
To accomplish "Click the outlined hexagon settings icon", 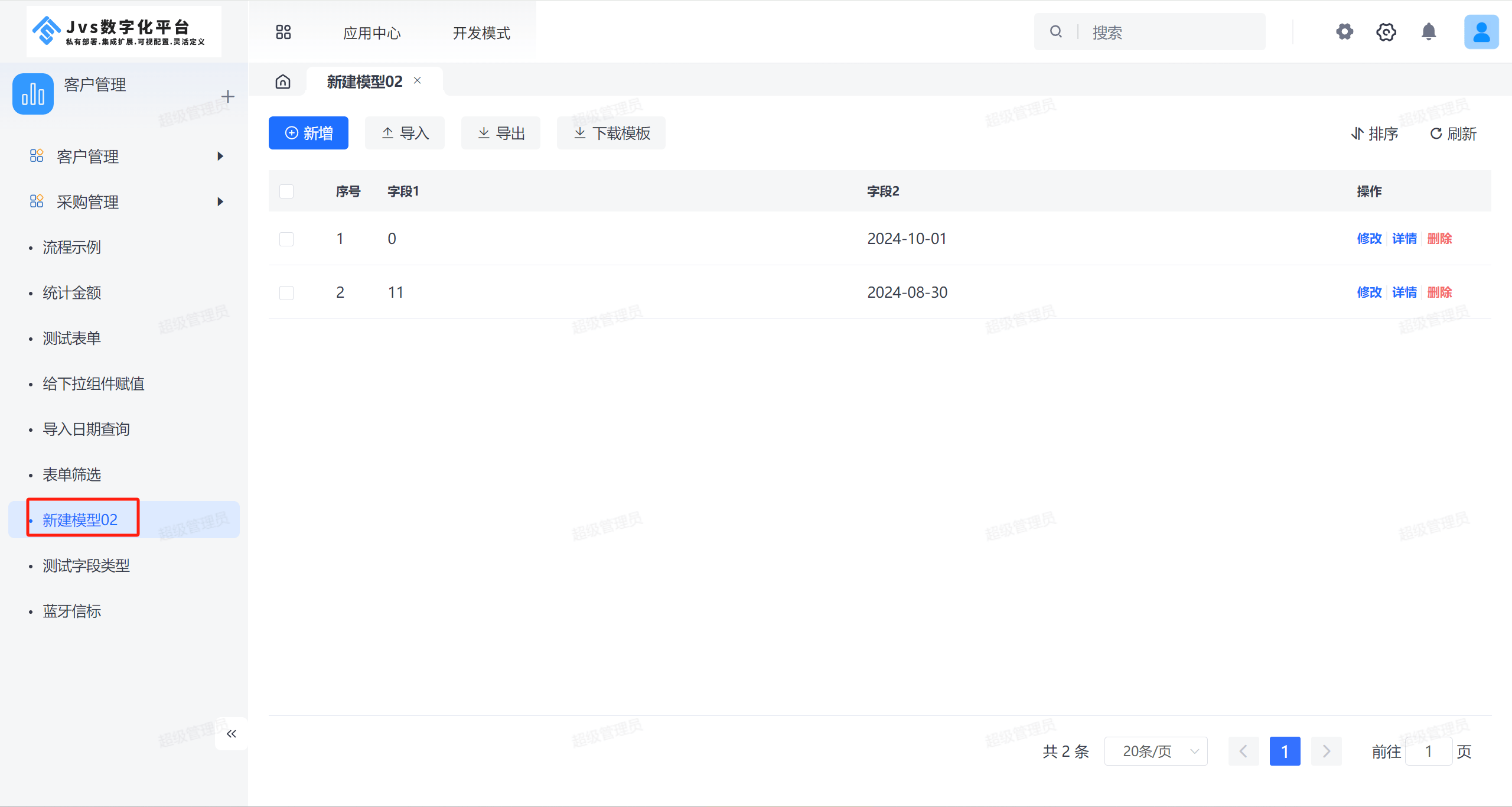I will coord(1386,32).
